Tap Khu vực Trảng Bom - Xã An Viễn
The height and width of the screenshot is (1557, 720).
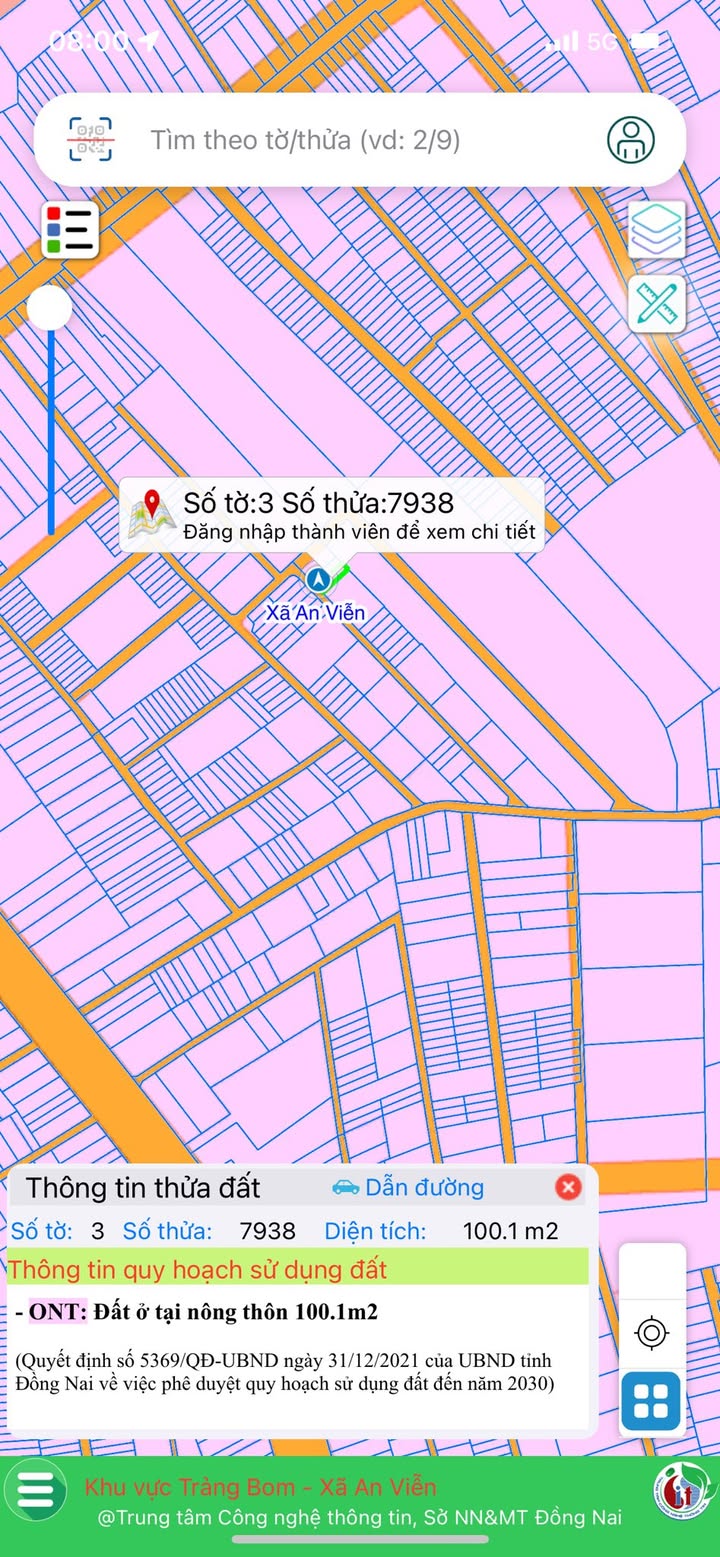coord(261,1486)
